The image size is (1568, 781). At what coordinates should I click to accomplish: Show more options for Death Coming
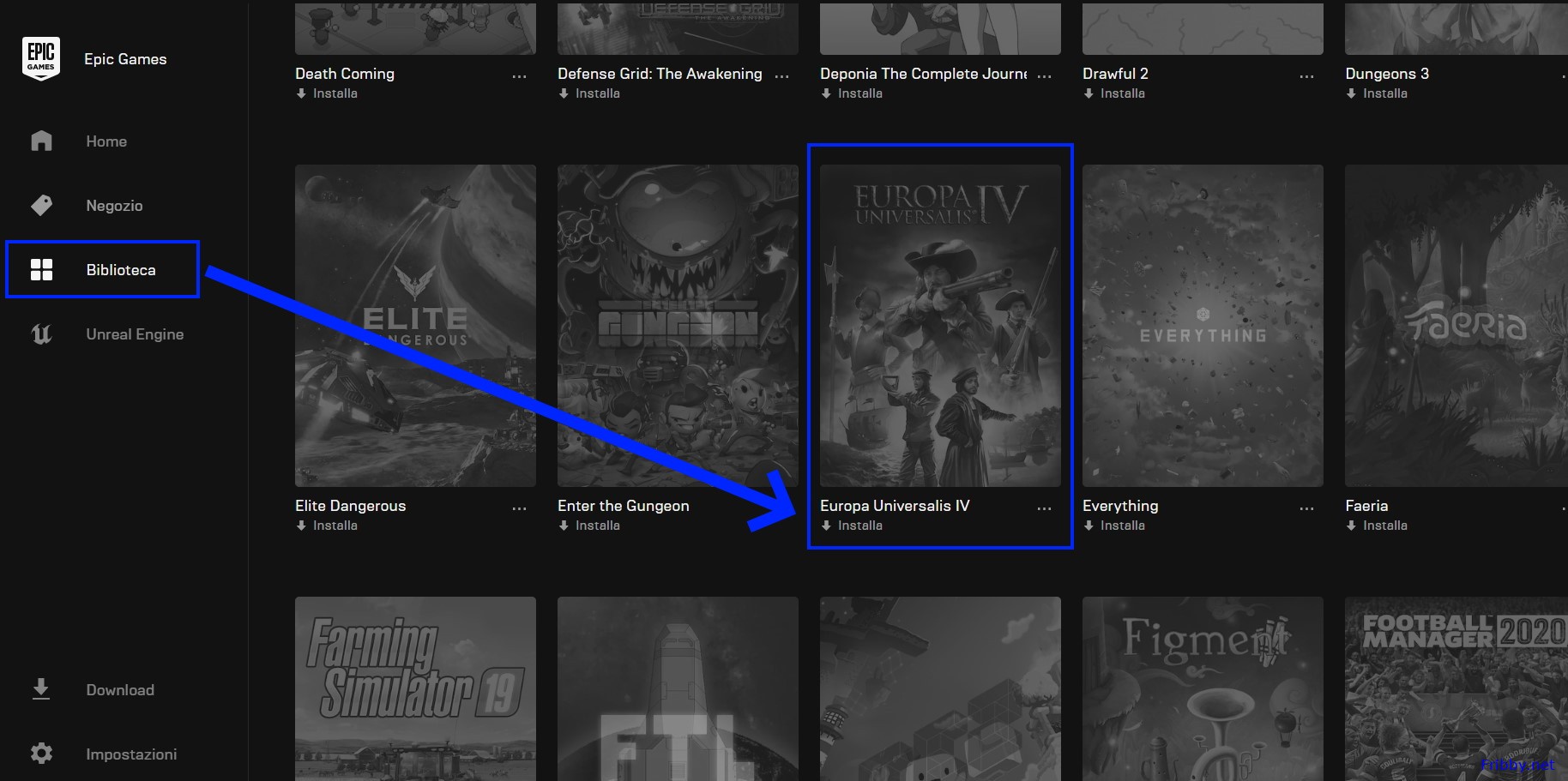coord(519,76)
